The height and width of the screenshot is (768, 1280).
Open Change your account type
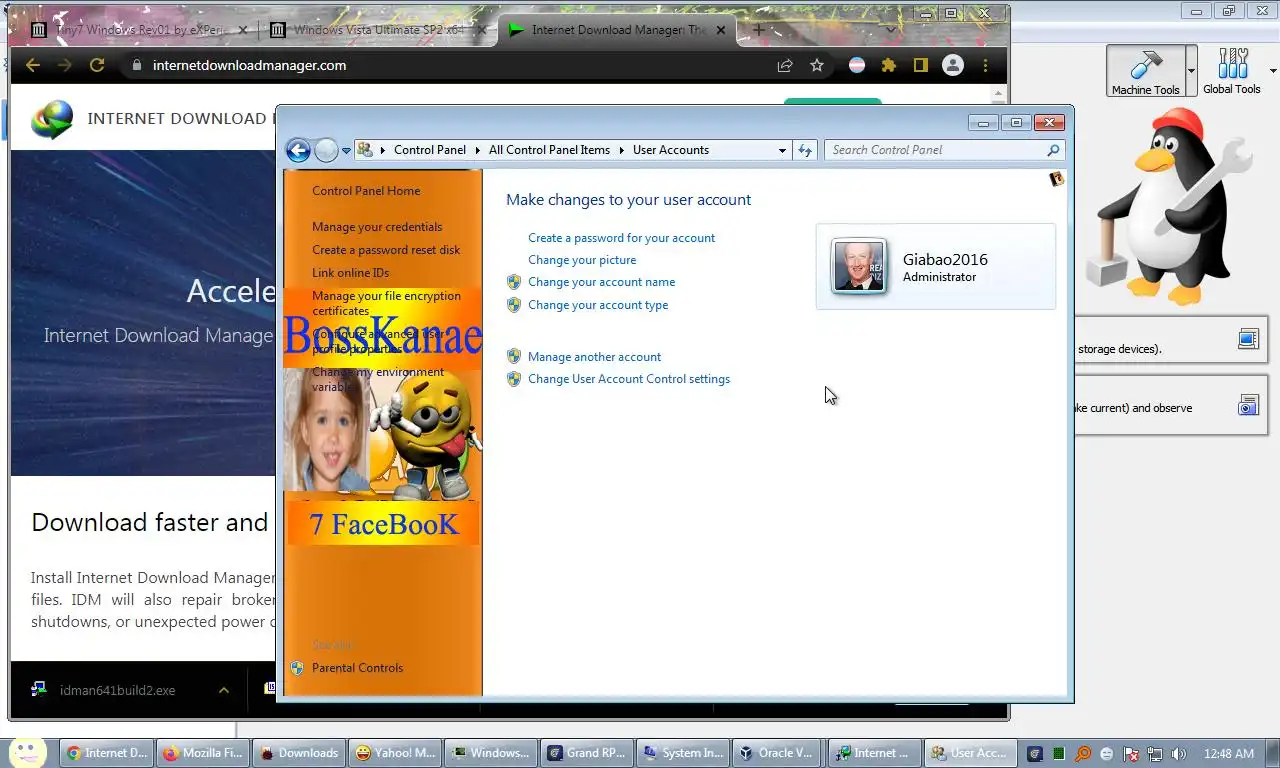point(598,305)
